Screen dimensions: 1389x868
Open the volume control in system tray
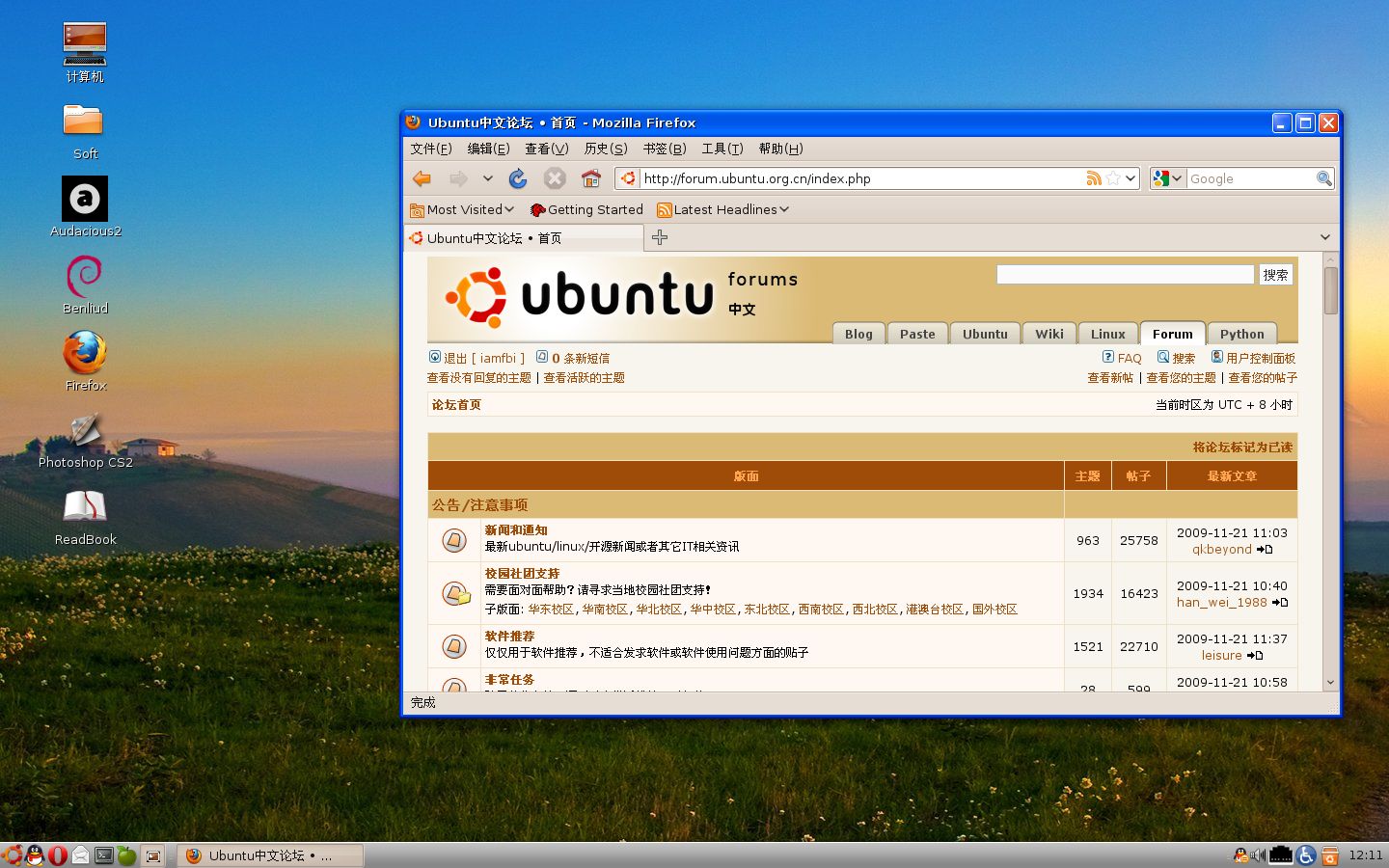(1258, 855)
